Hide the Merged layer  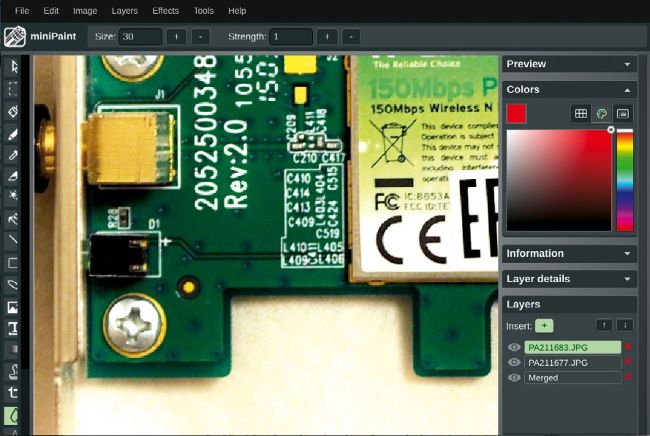point(514,377)
